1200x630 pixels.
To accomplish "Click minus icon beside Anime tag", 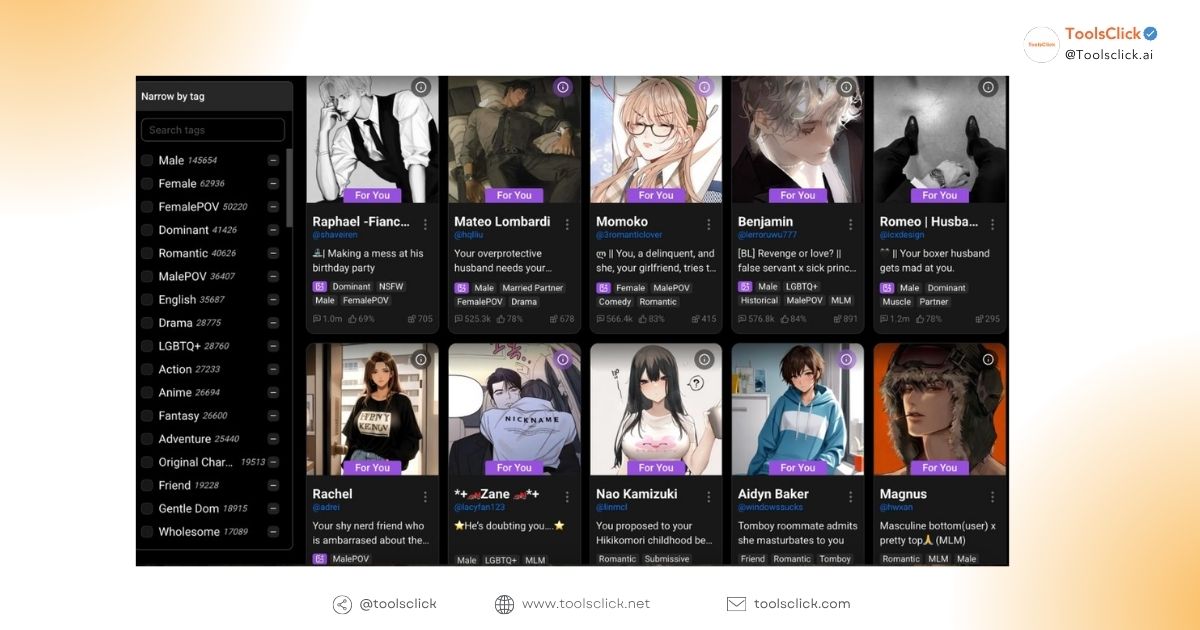I will coord(273,392).
